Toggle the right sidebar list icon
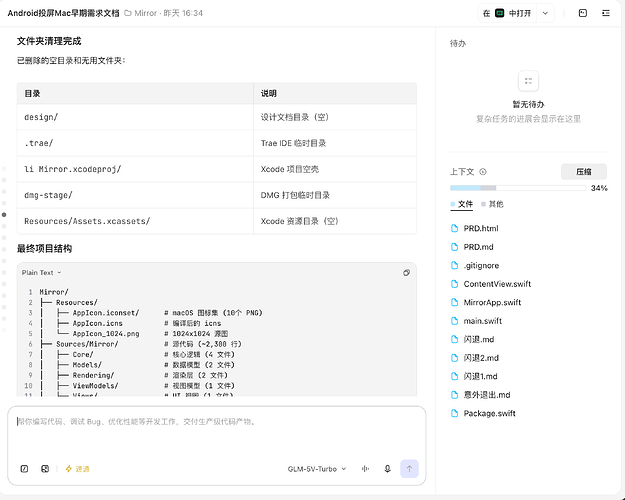Screen dimensions: 625x500 click(606, 13)
